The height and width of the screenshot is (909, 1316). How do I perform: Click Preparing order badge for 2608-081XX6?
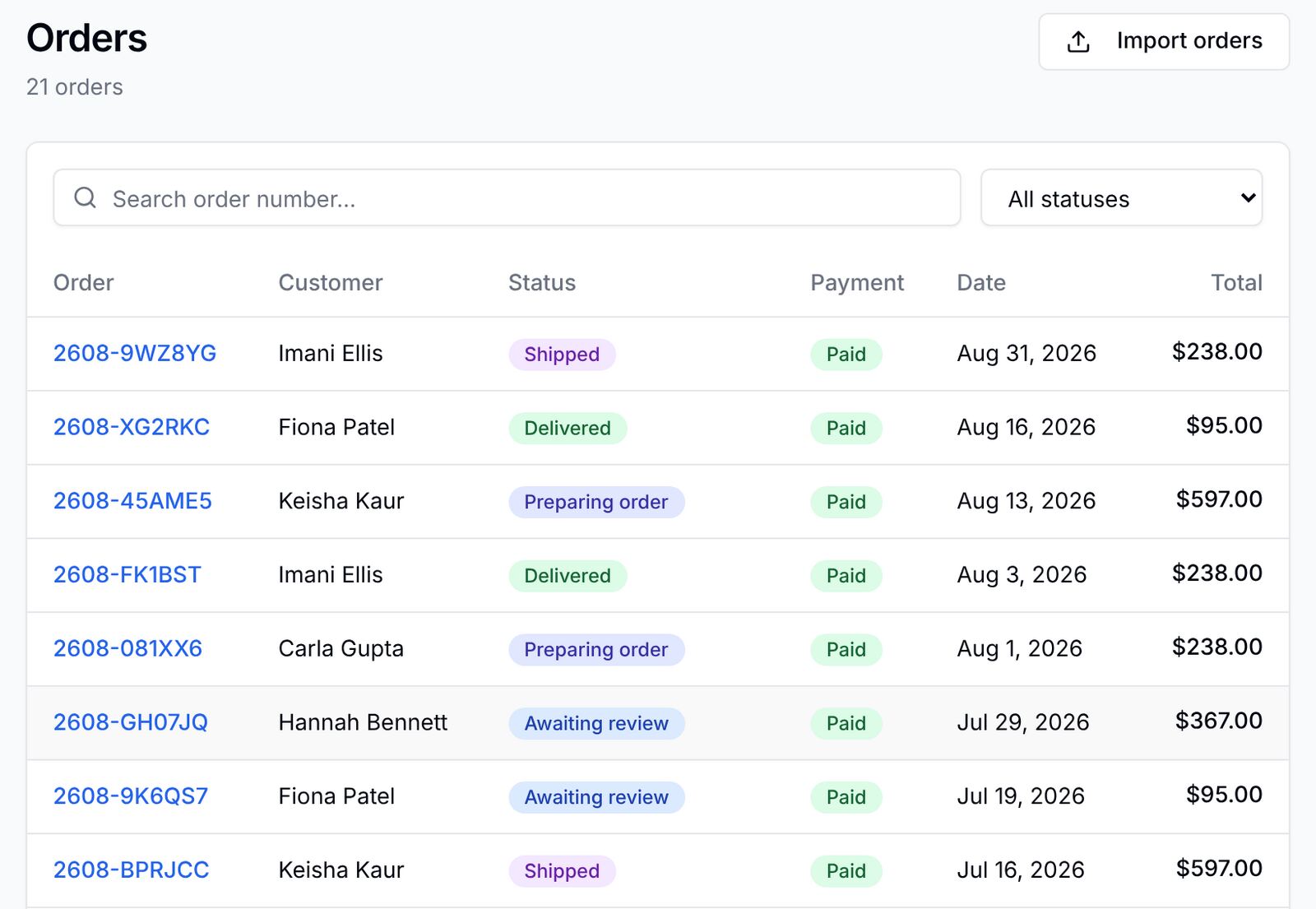click(x=596, y=650)
